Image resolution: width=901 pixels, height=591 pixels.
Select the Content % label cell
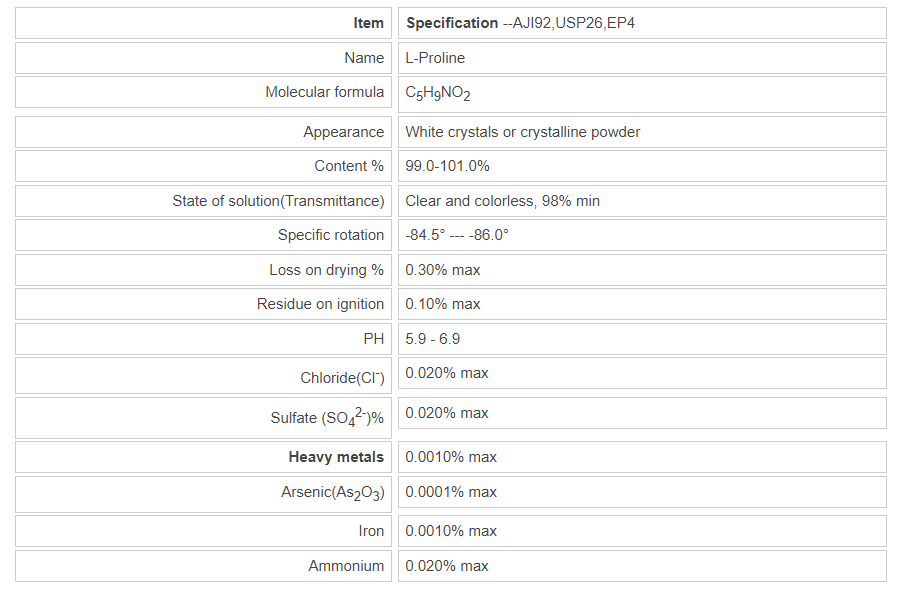pyautogui.click(x=348, y=166)
